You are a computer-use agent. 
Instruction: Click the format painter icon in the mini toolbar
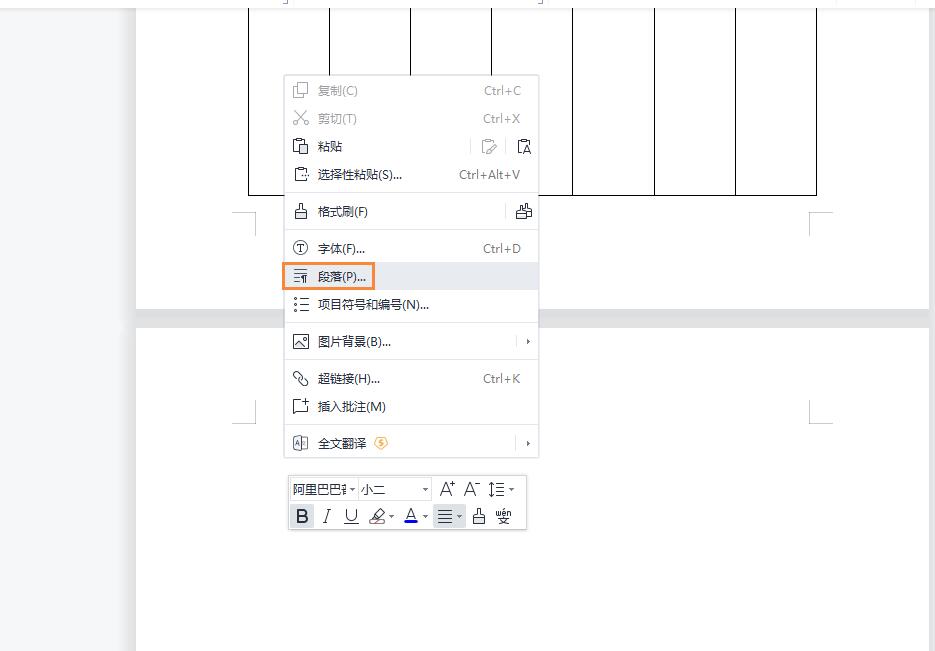(x=477, y=516)
